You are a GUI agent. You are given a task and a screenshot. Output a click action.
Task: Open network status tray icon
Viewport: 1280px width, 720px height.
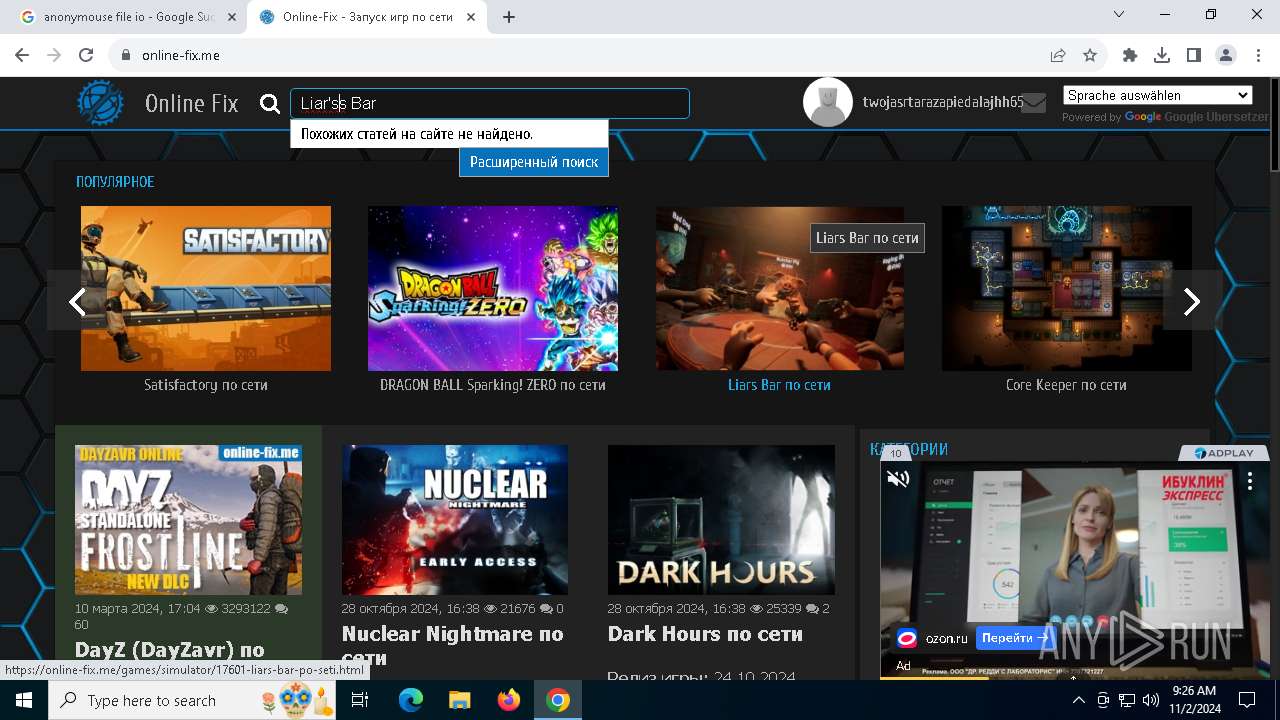coord(1127,700)
